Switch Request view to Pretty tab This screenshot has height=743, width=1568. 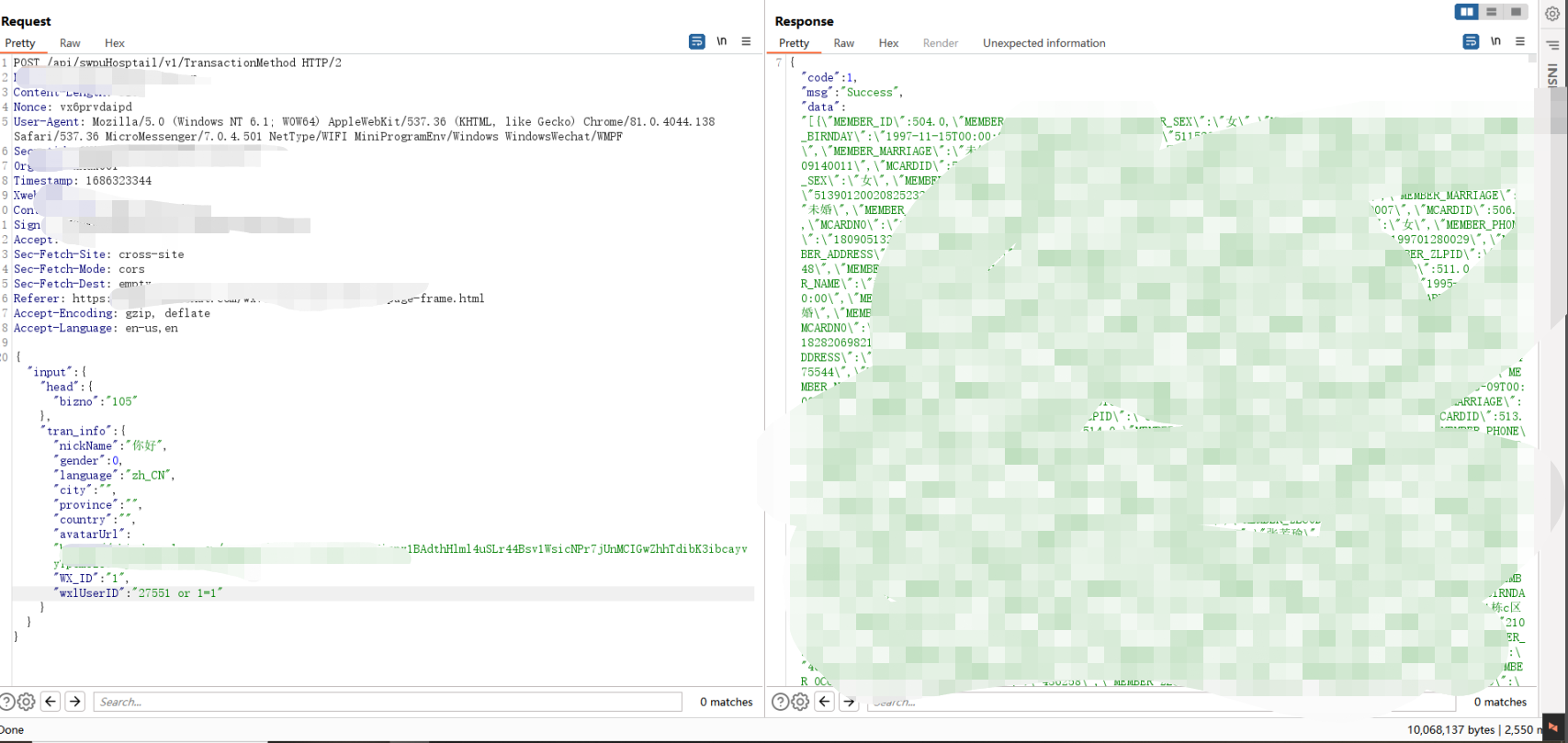coord(20,43)
